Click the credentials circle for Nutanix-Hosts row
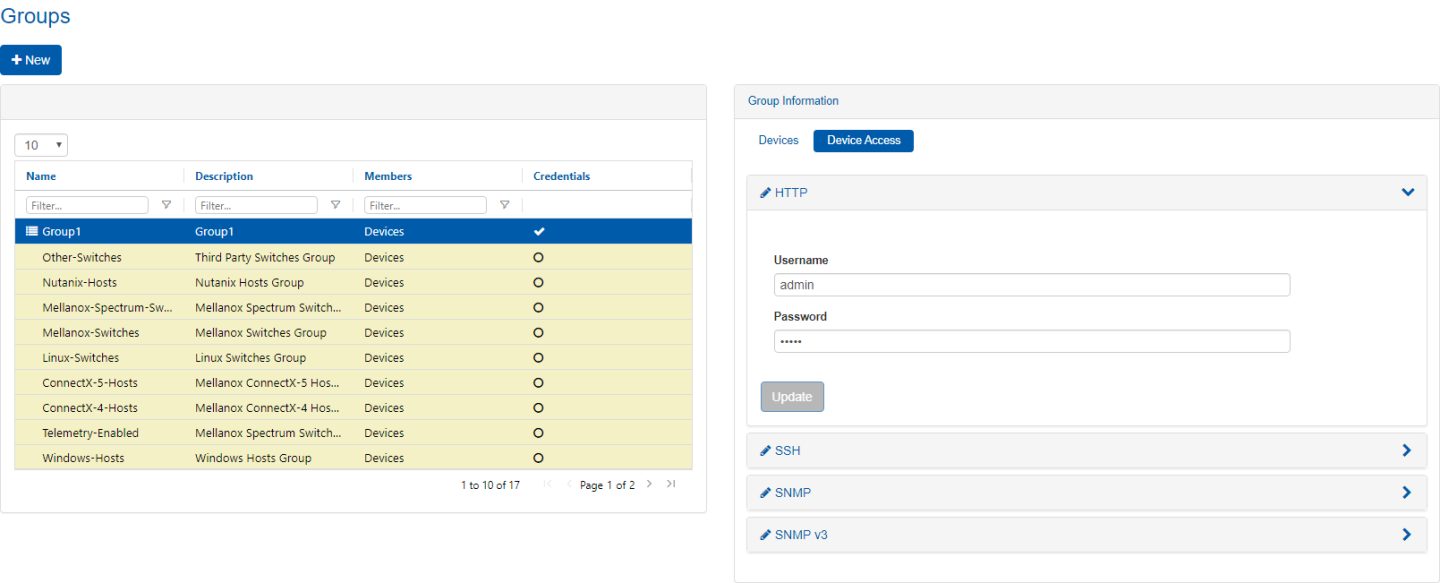The width and height of the screenshot is (1440, 583). (x=539, y=282)
